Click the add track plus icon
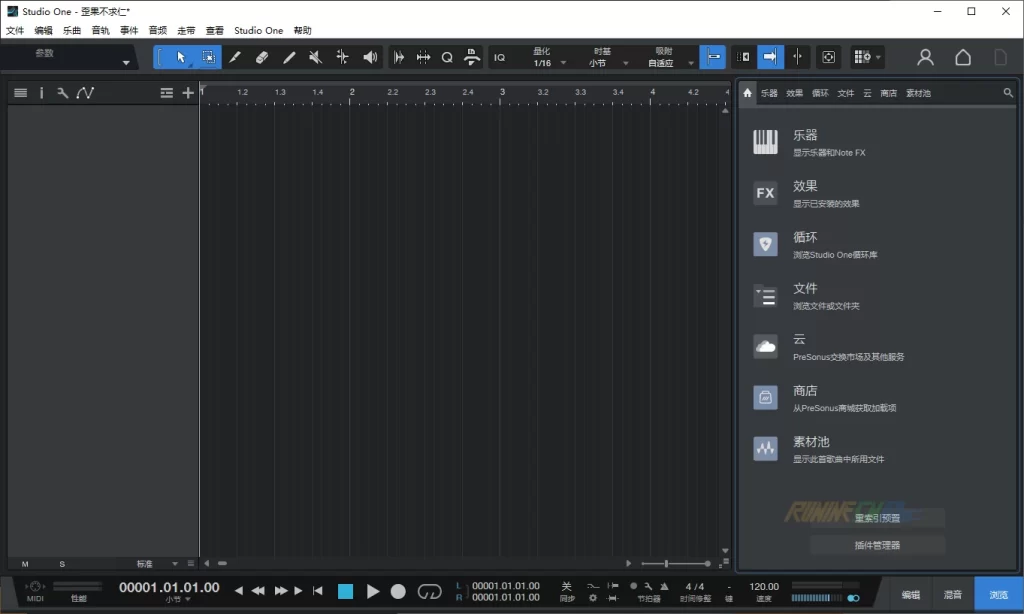Screen dimensions: 1024x614 click(188, 93)
